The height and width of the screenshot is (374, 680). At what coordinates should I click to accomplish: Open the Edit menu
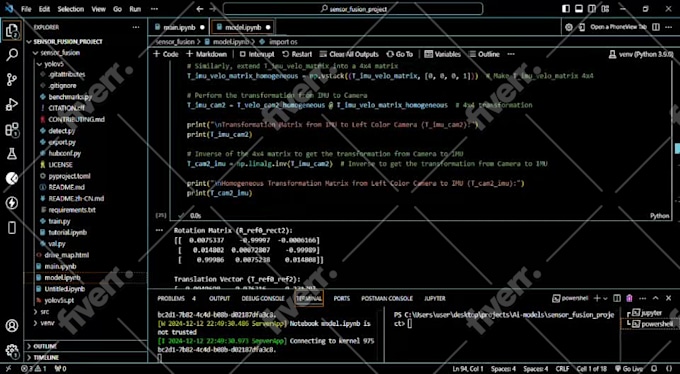pyautogui.click(x=44, y=9)
